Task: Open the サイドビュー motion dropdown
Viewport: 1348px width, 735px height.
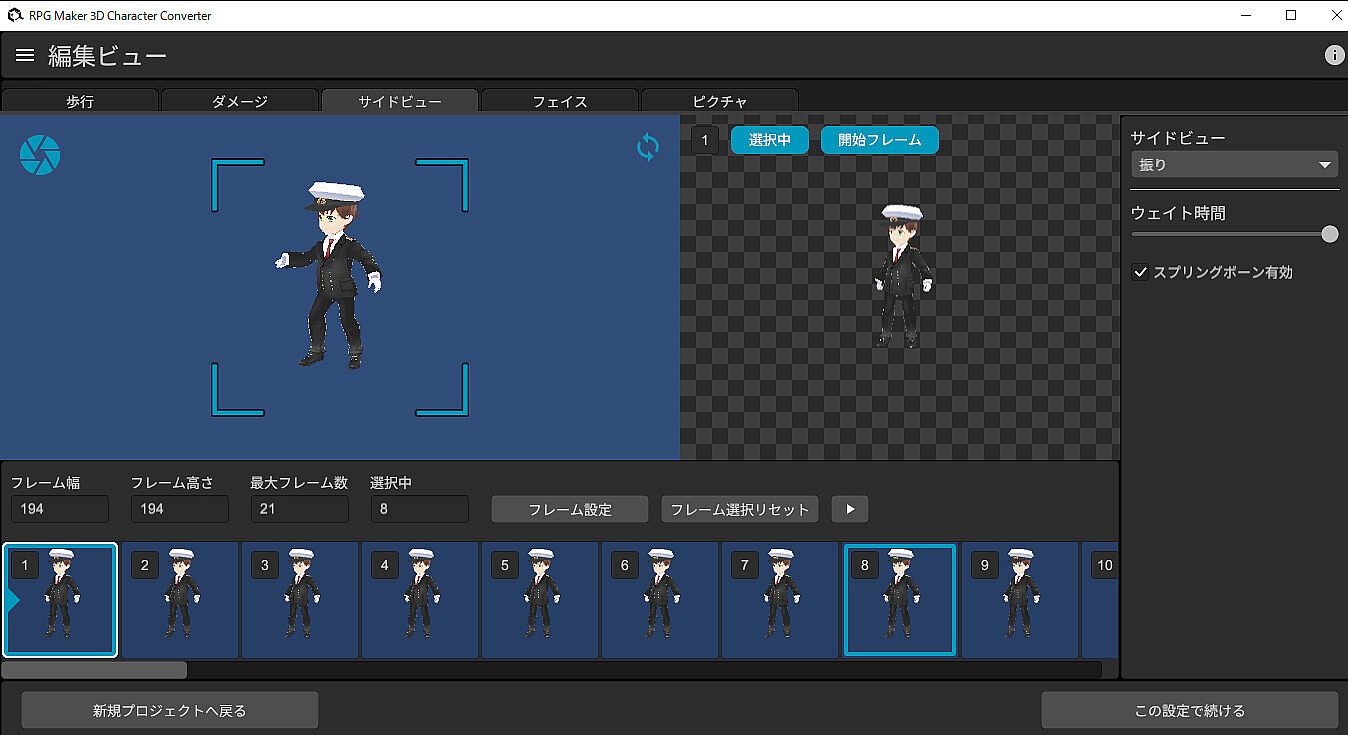Action: pos(1234,165)
